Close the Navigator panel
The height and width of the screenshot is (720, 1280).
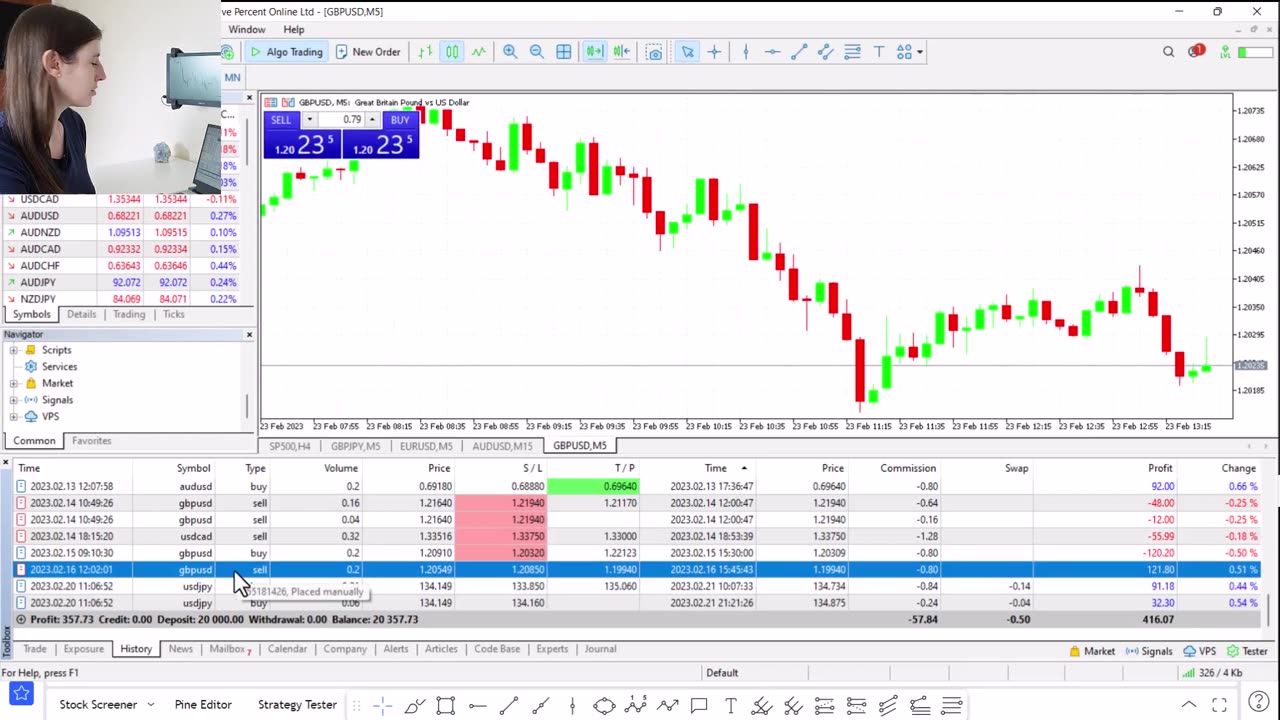pyautogui.click(x=249, y=334)
